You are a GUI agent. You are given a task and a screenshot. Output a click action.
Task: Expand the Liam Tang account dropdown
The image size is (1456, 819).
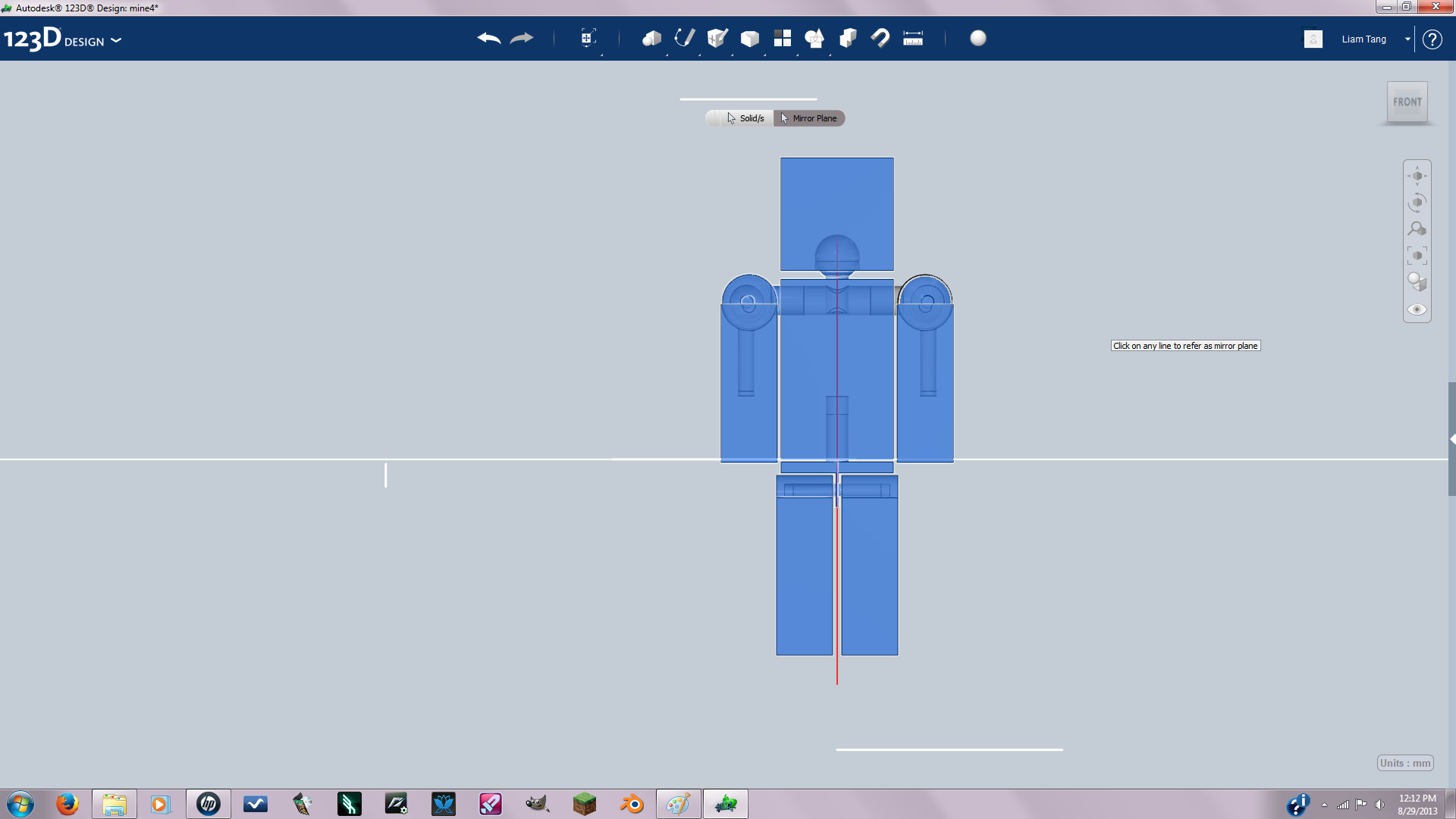click(1407, 39)
